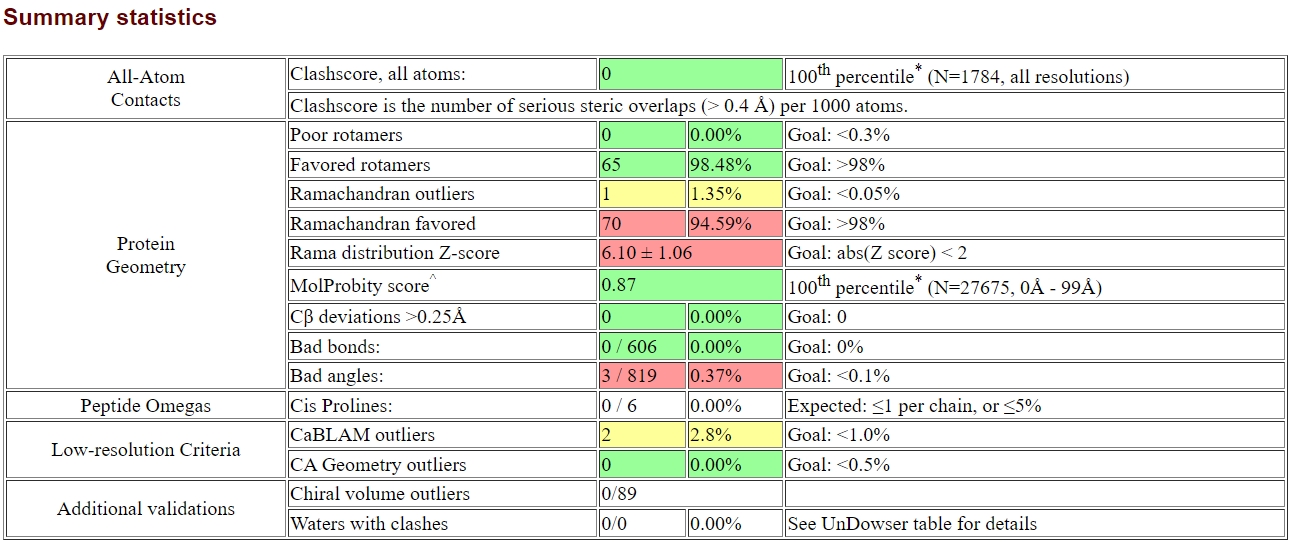Image resolution: width=1290 pixels, height=542 pixels.
Task: Click the Additional validations category cell
Action: pyautogui.click(x=146, y=509)
